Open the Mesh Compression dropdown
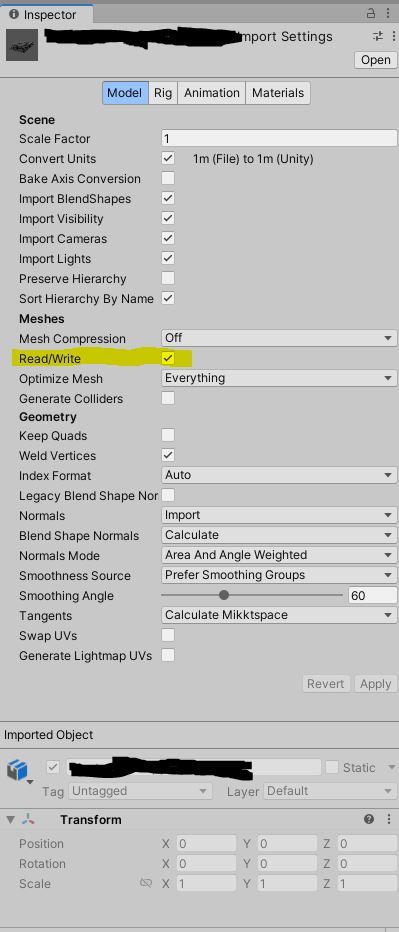This screenshot has width=399, height=932. 279,338
